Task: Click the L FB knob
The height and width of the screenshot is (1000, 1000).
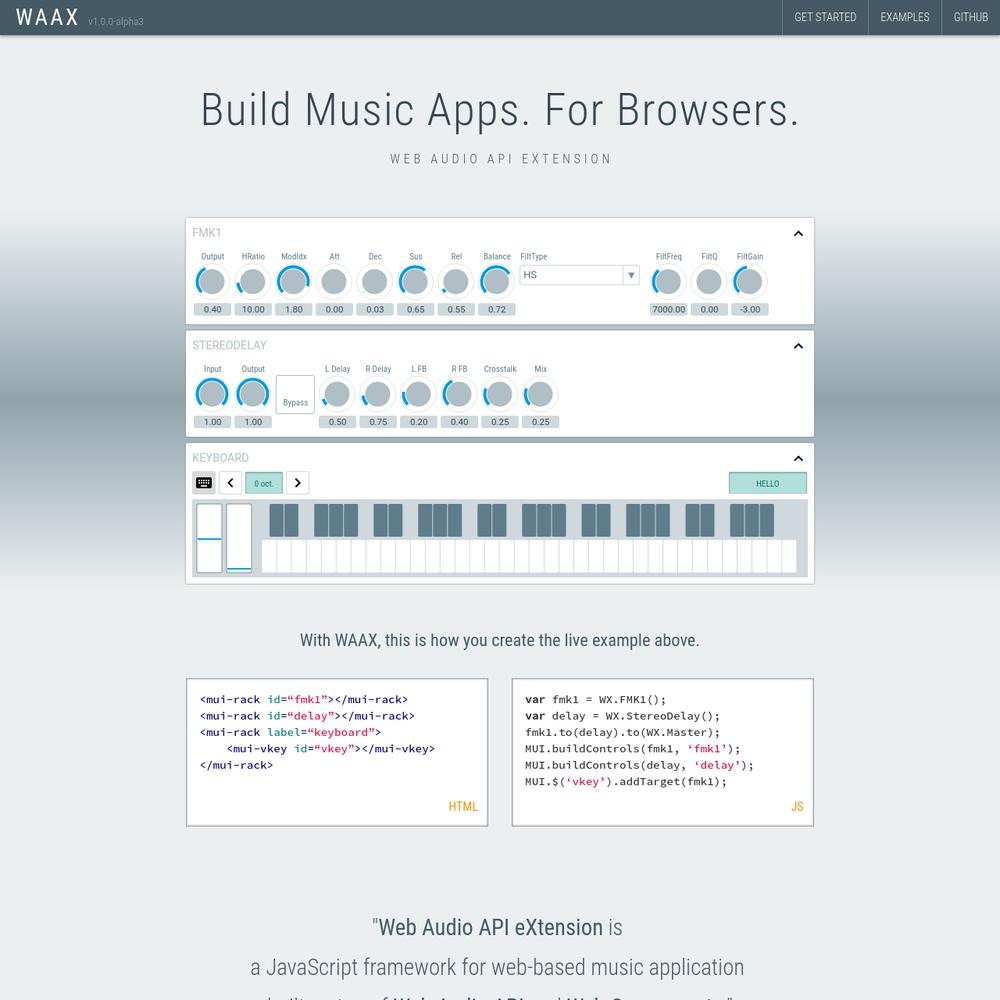Action: (418, 394)
